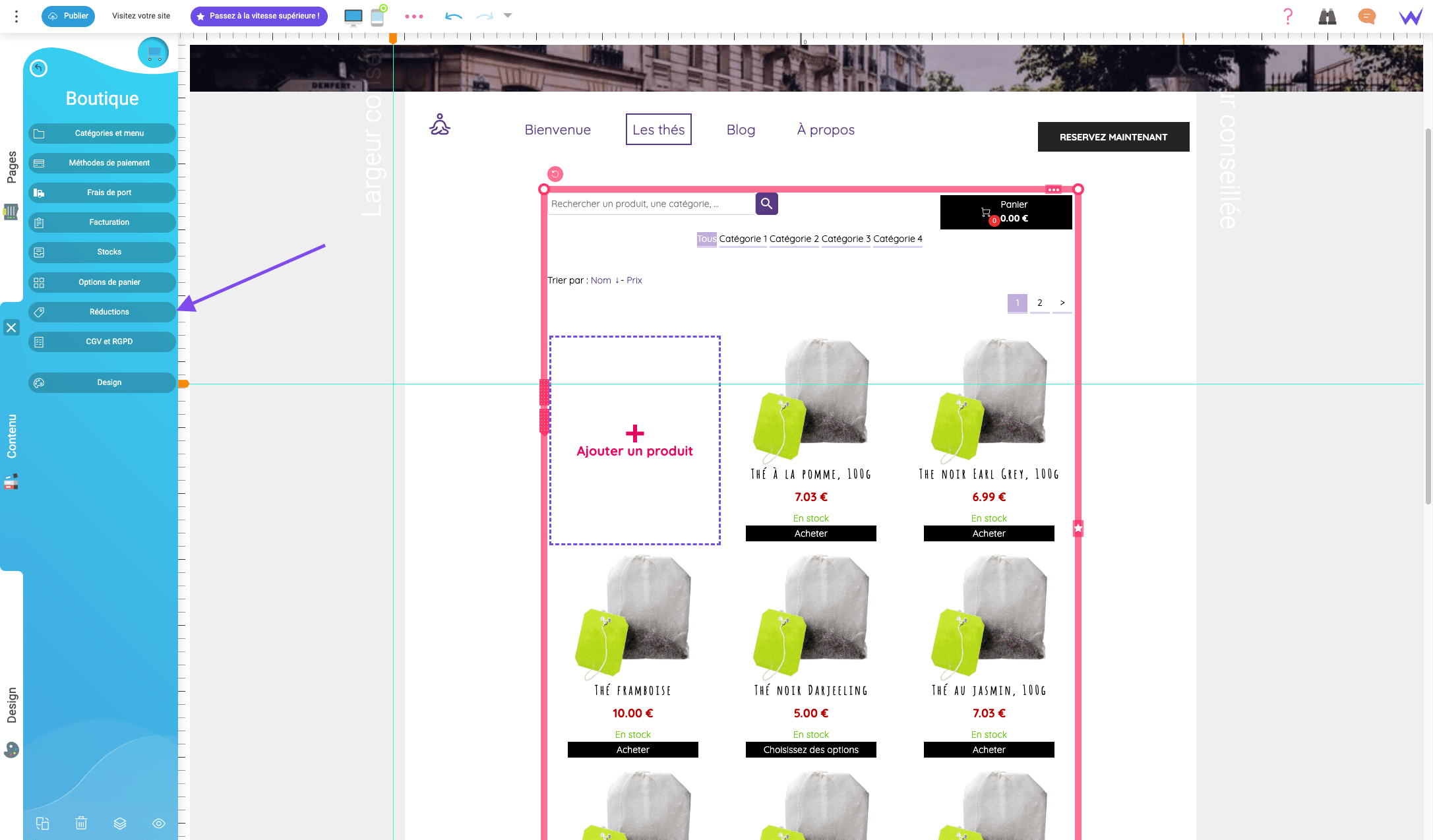This screenshot has height=840, width=1433.
Task: Click Choisissez des options under Darjeeling
Action: coord(811,750)
